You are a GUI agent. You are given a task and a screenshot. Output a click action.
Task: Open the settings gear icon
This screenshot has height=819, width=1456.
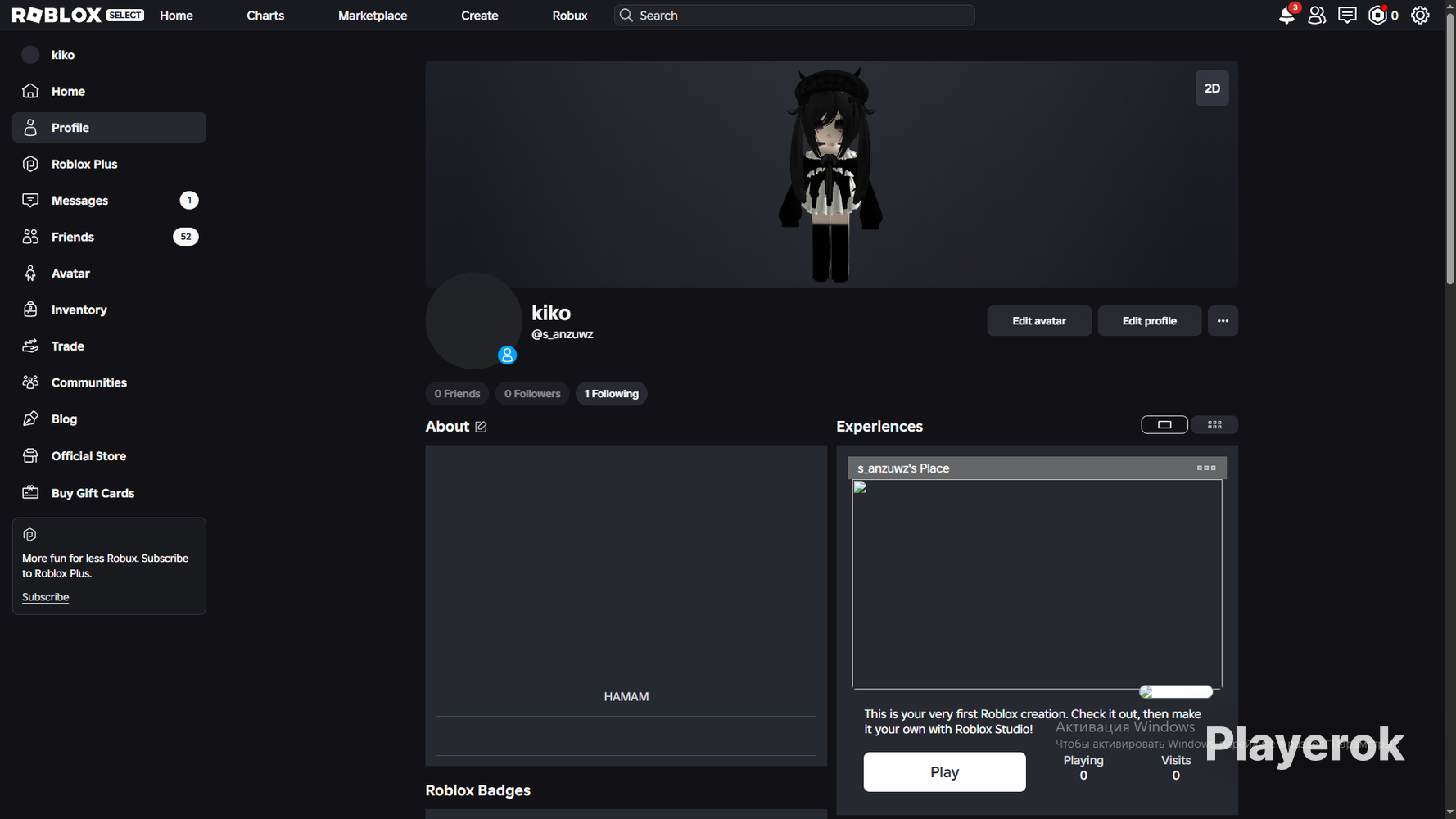pyautogui.click(x=1420, y=15)
